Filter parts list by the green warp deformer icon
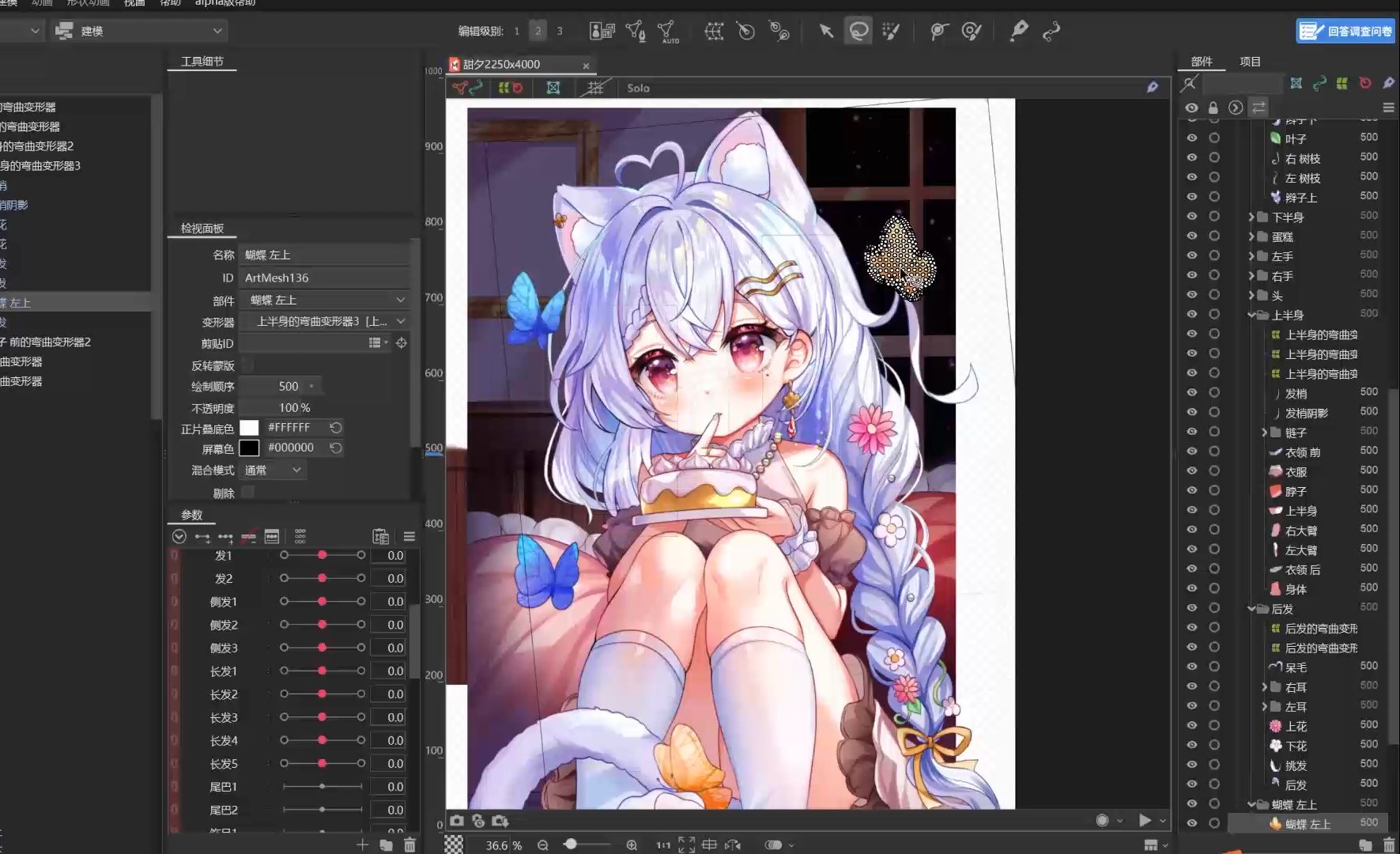1400x854 pixels. point(1342,83)
